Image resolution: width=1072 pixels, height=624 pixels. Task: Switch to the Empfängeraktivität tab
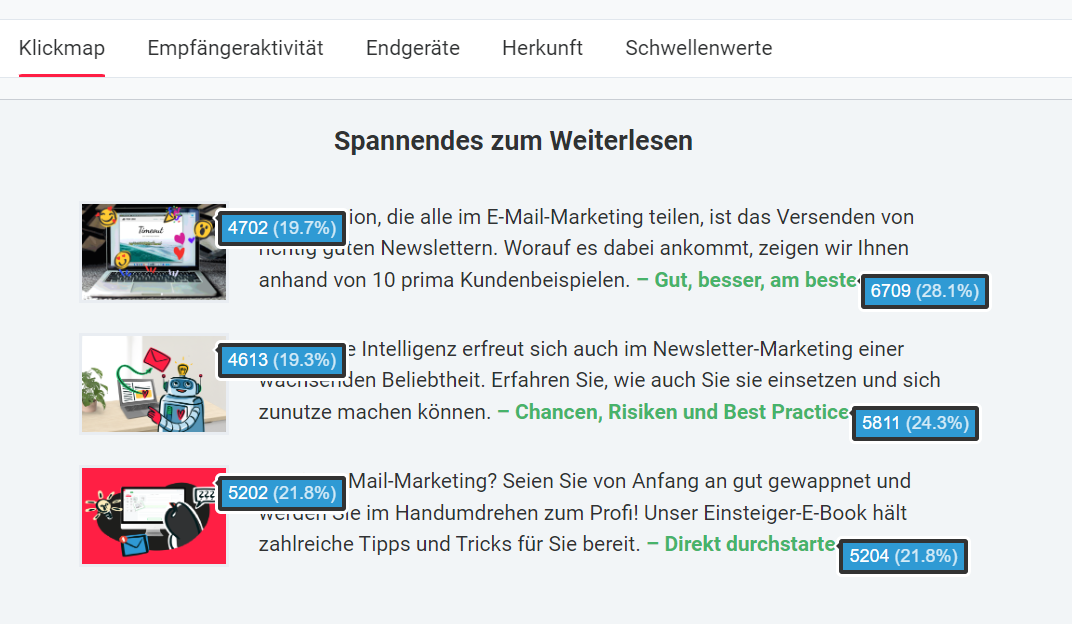235,48
